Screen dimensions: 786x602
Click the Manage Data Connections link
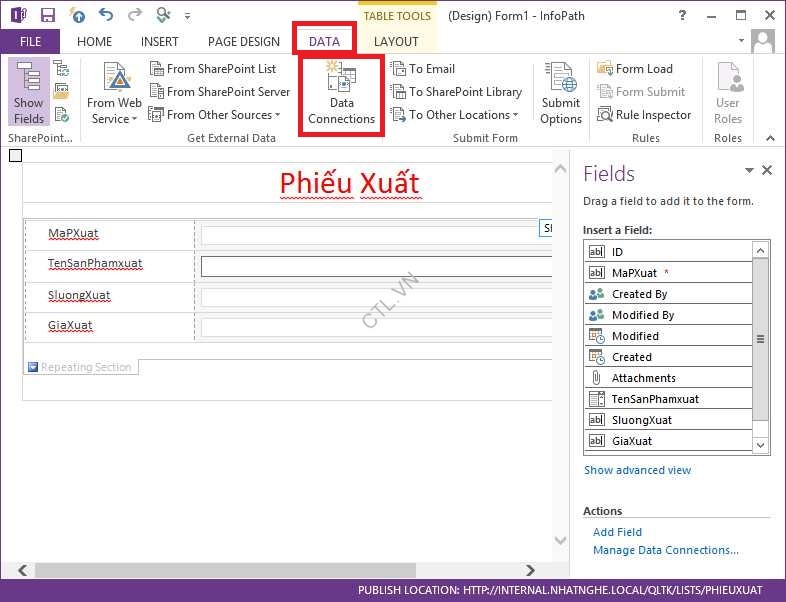[x=665, y=550]
